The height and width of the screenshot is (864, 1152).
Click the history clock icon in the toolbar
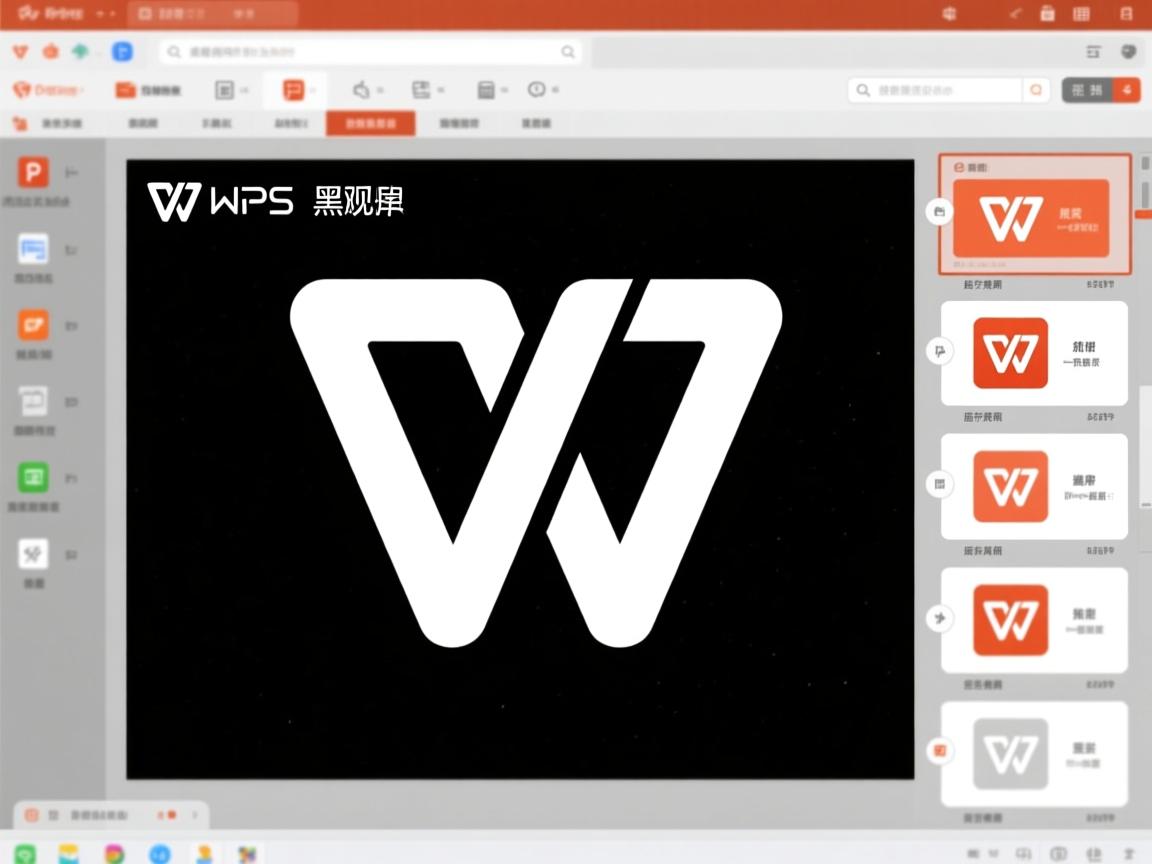pos(535,89)
